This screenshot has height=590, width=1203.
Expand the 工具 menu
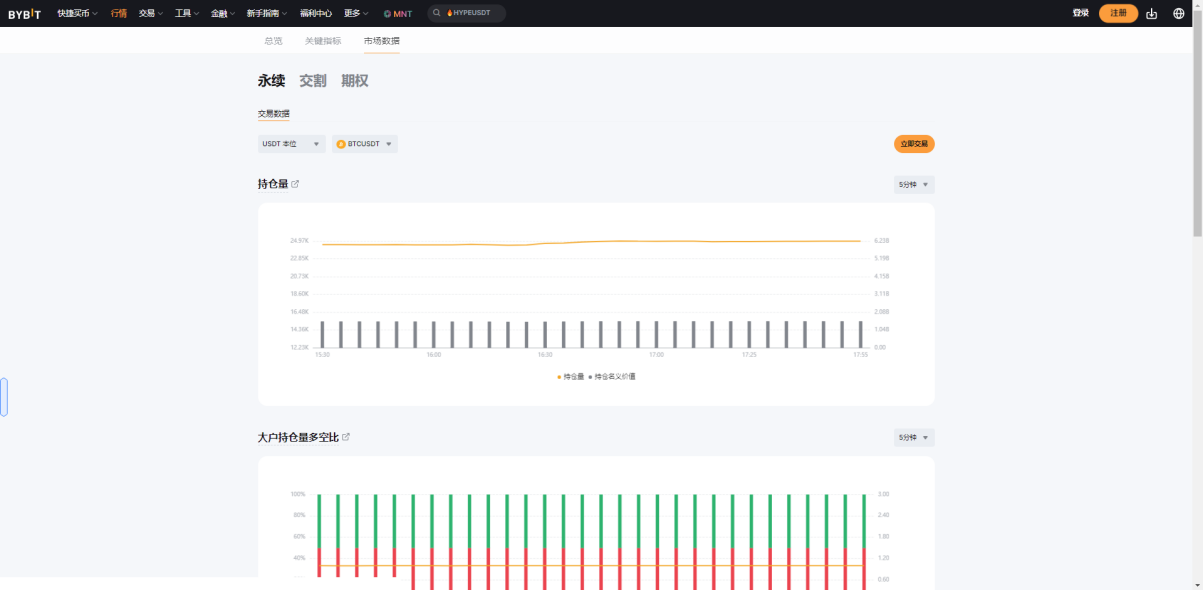point(186,14)
